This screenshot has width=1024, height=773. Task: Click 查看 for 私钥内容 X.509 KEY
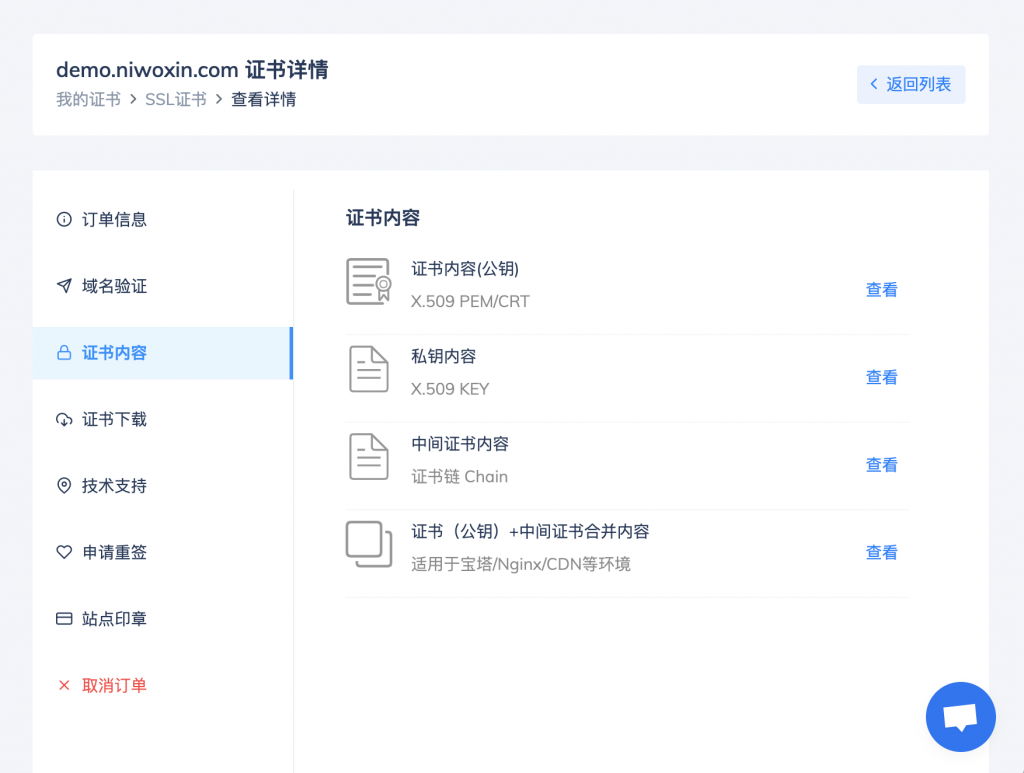pyautogui.click(x=881, y=377)
